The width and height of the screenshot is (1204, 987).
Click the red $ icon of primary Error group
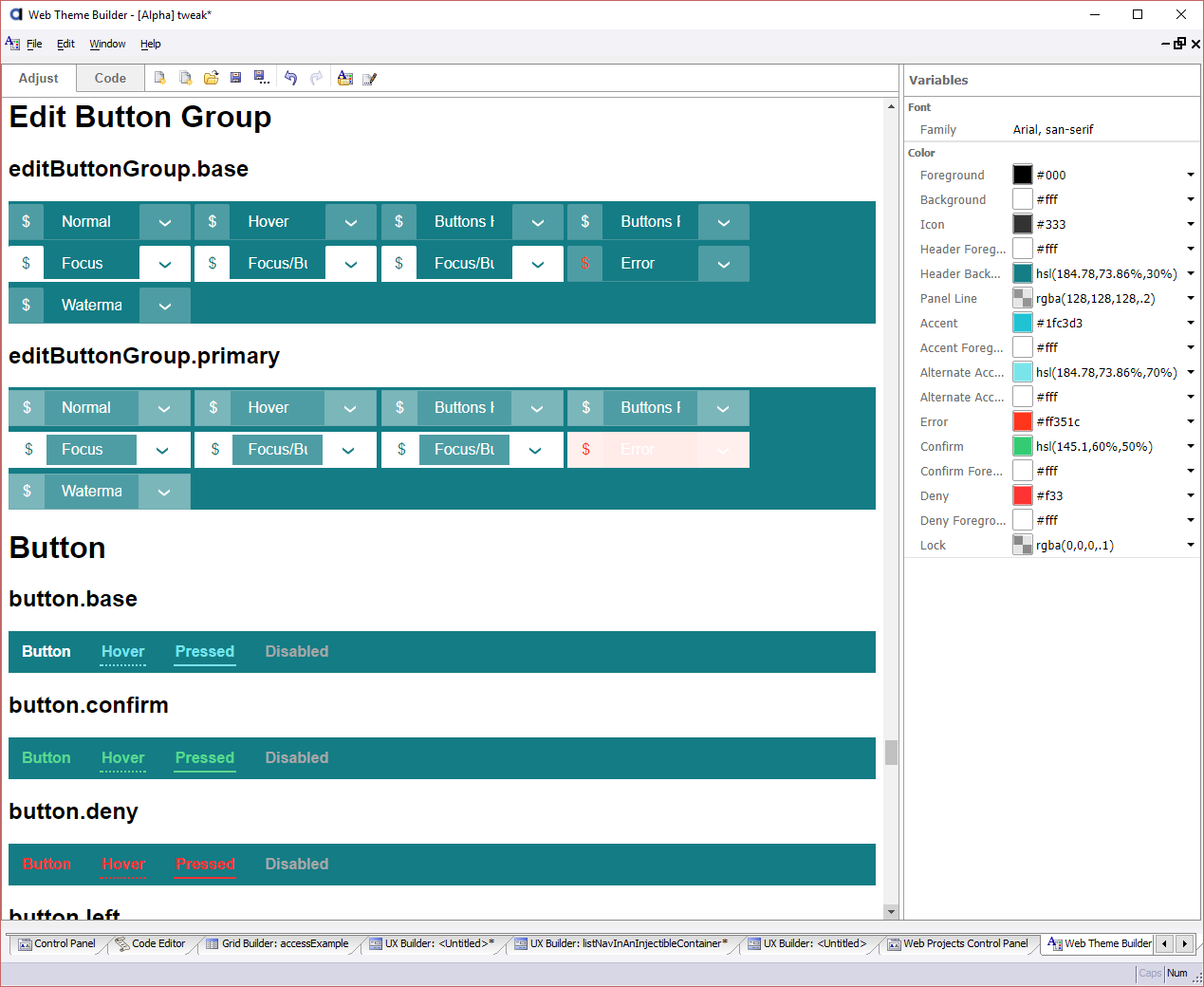point(585,449)
